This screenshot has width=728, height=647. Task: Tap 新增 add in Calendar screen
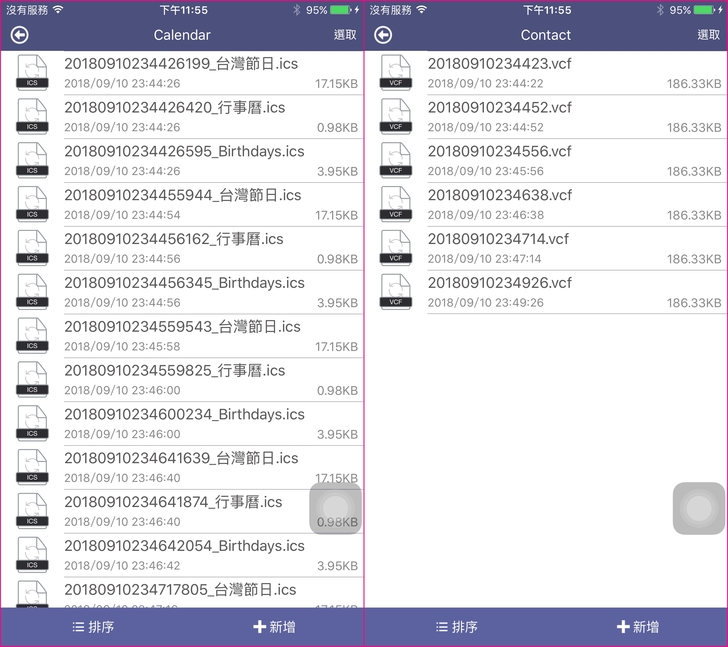(274, 627)
